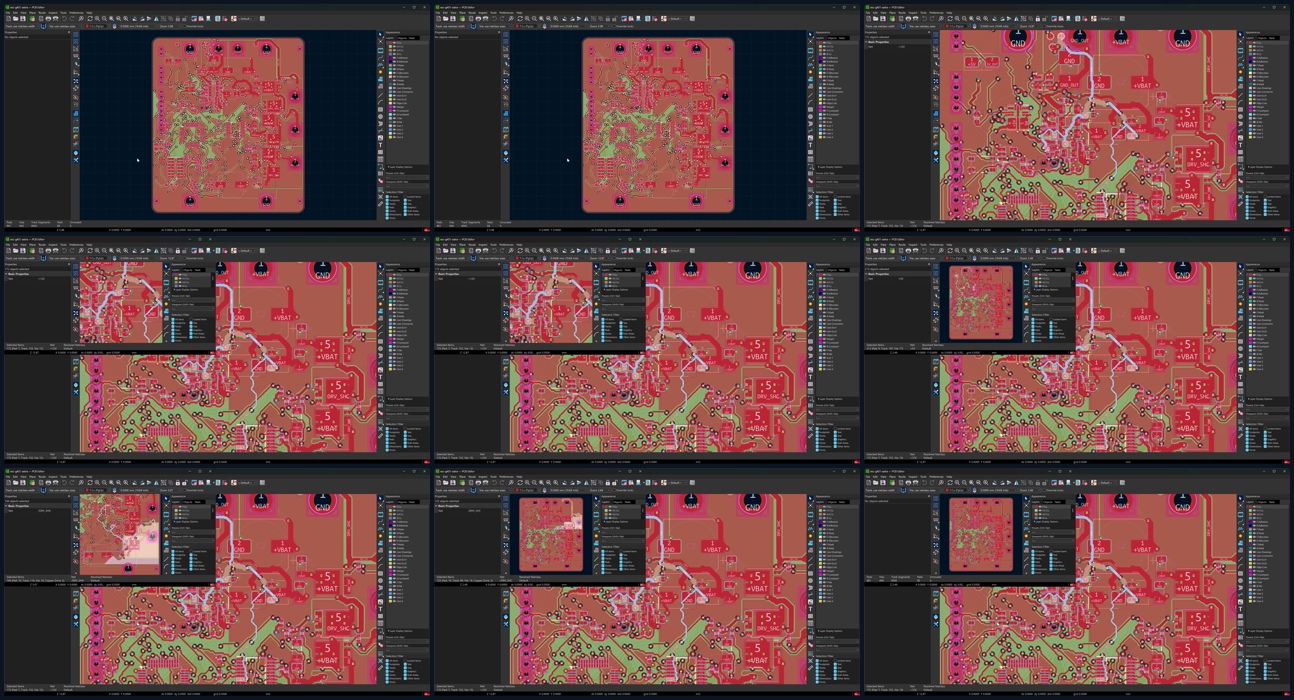Click Print icon in top-middle window toolbar
1294x700 pixels.
coord(478,18)
